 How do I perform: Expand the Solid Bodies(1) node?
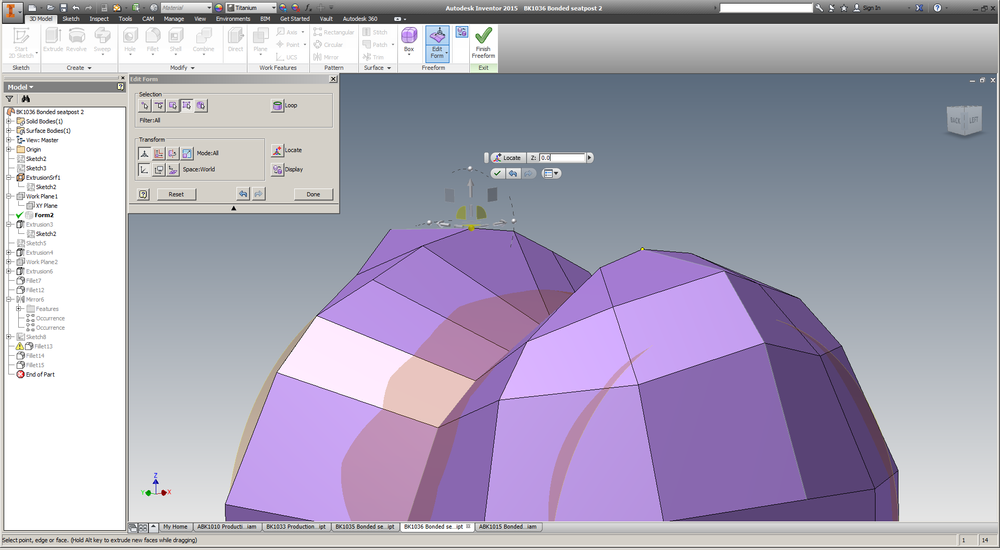tap(9, 121)
